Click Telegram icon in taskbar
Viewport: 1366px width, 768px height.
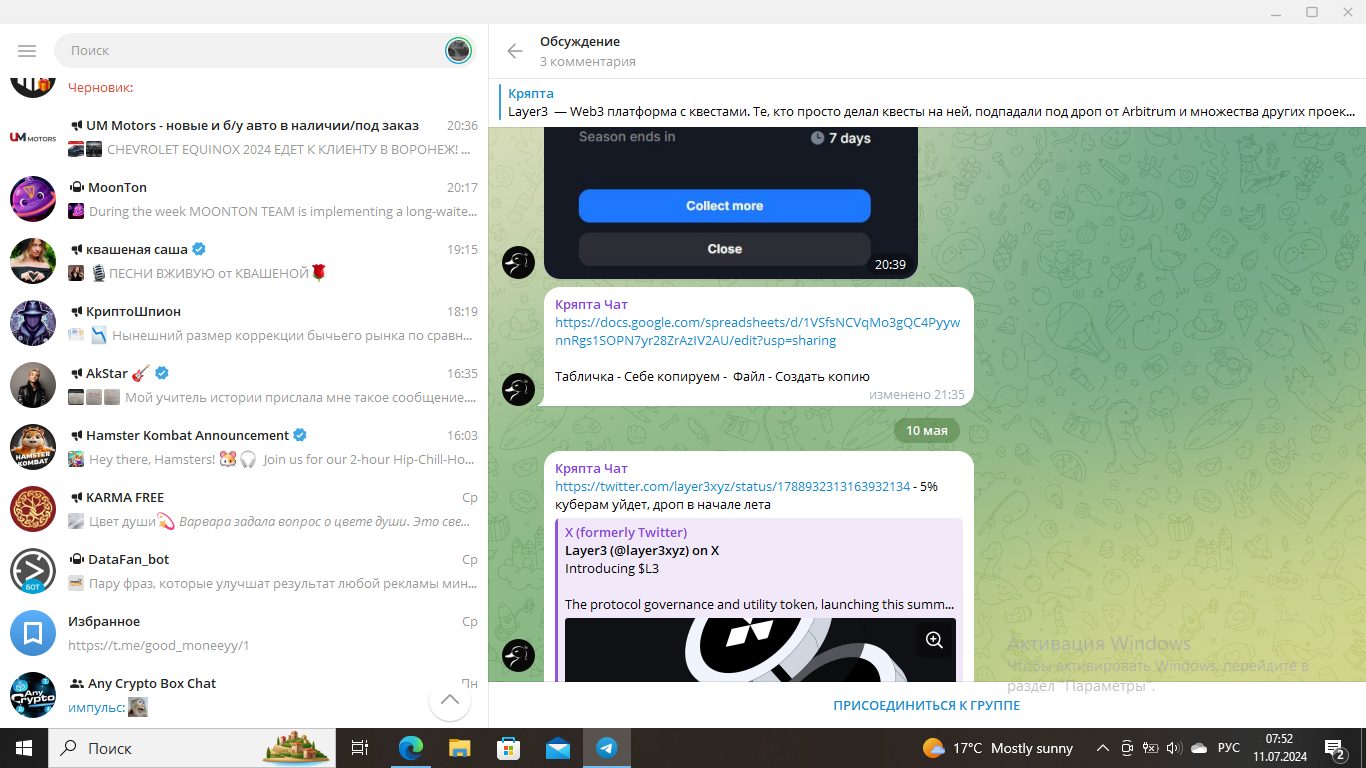point(606,748)
